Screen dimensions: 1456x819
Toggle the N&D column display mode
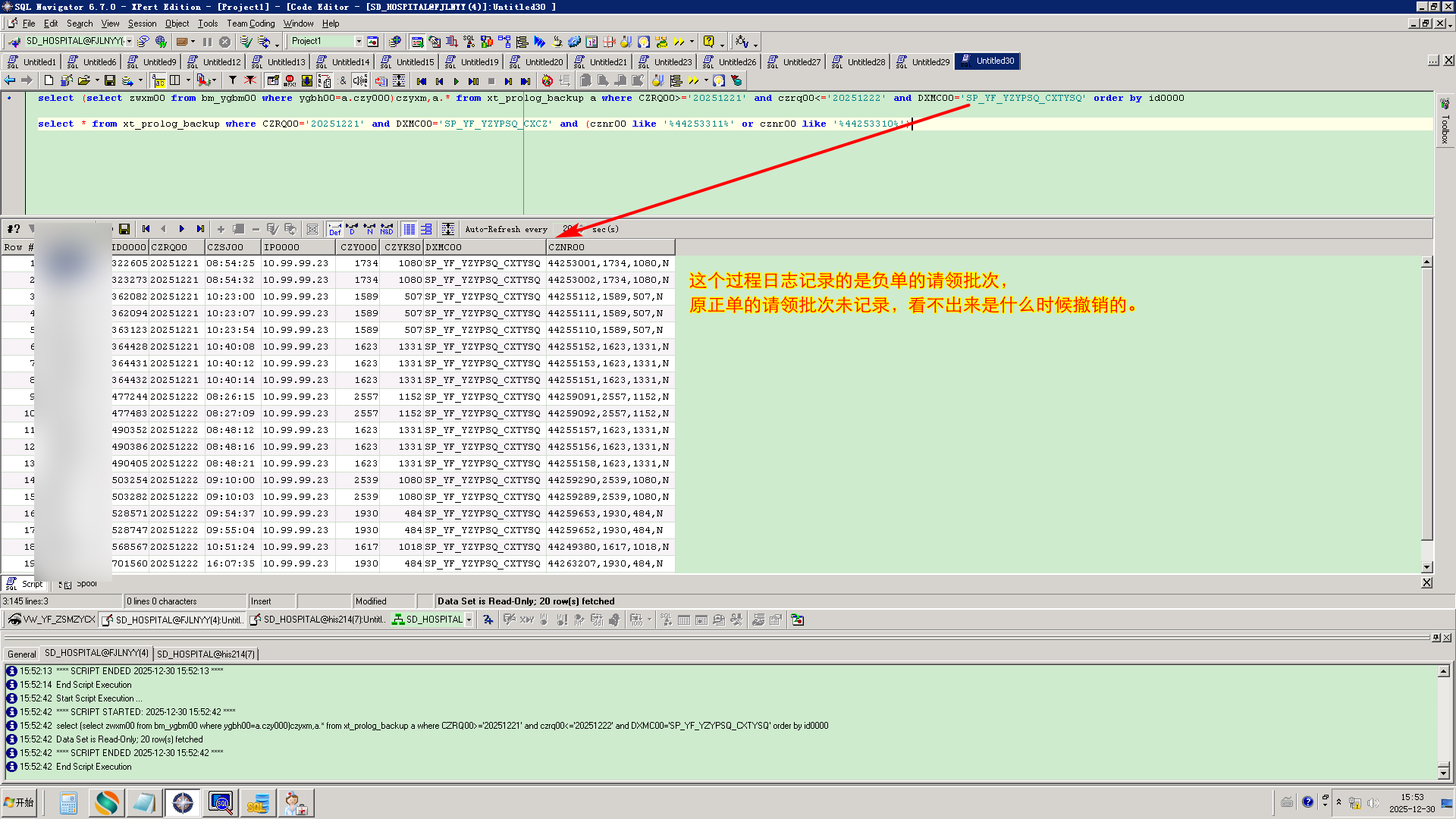click(387, 229)
